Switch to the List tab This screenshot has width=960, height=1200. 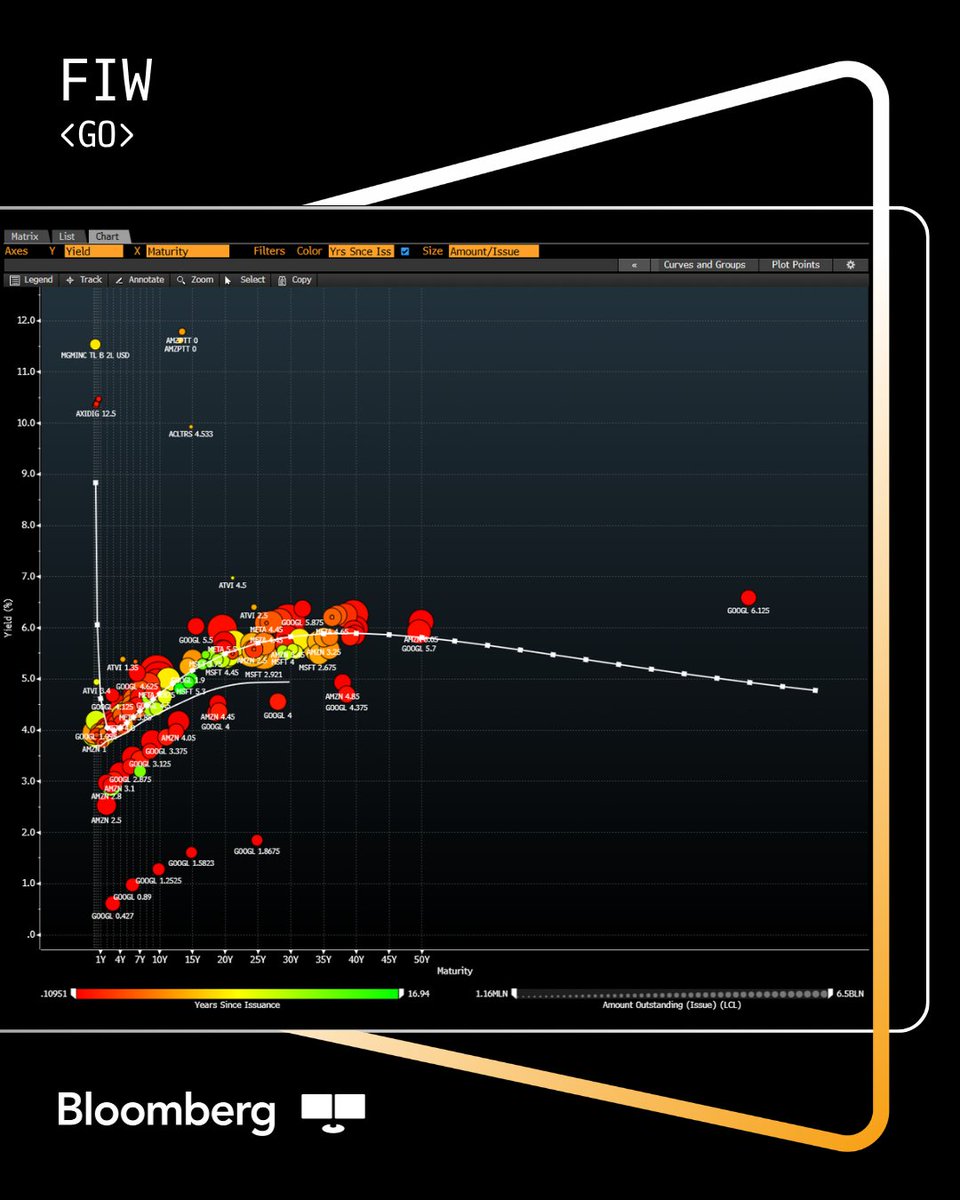pos(66,237)
